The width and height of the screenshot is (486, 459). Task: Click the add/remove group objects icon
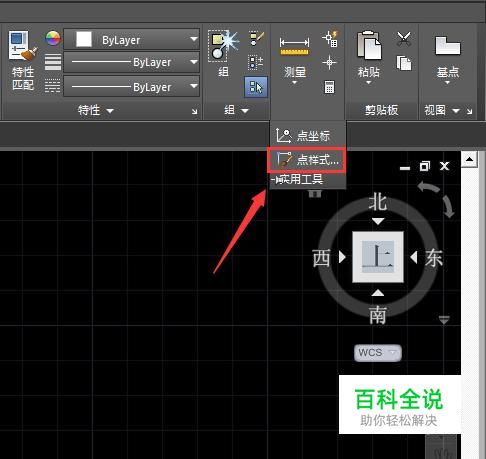(x=256, y=62)
